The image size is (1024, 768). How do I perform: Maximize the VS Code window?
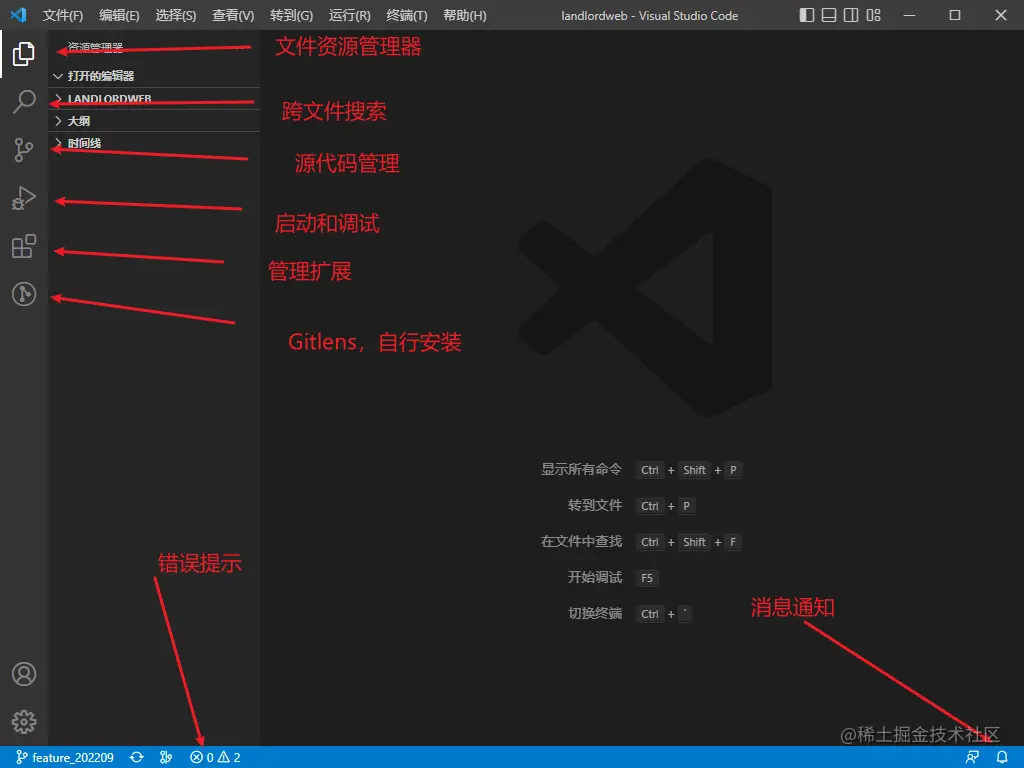pyautogui.click(x=955, y=15)
